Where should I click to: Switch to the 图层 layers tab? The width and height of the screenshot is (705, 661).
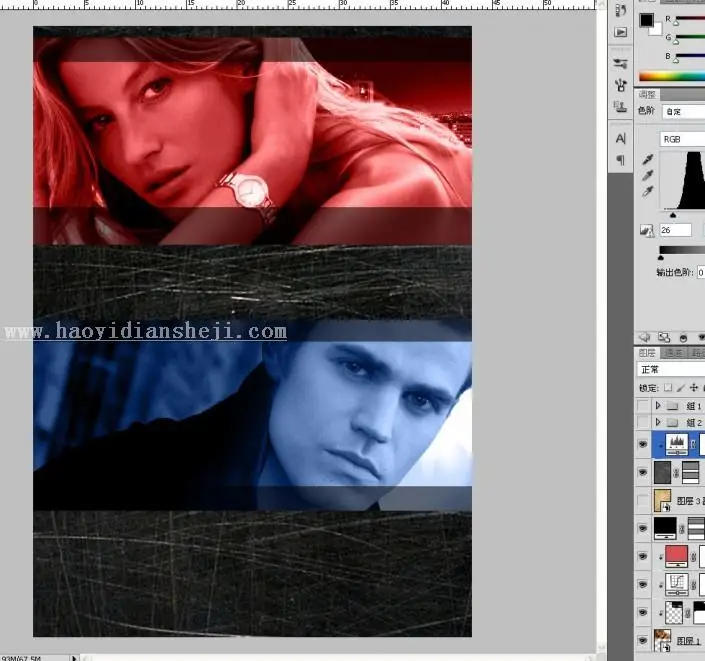click(647, 353)
